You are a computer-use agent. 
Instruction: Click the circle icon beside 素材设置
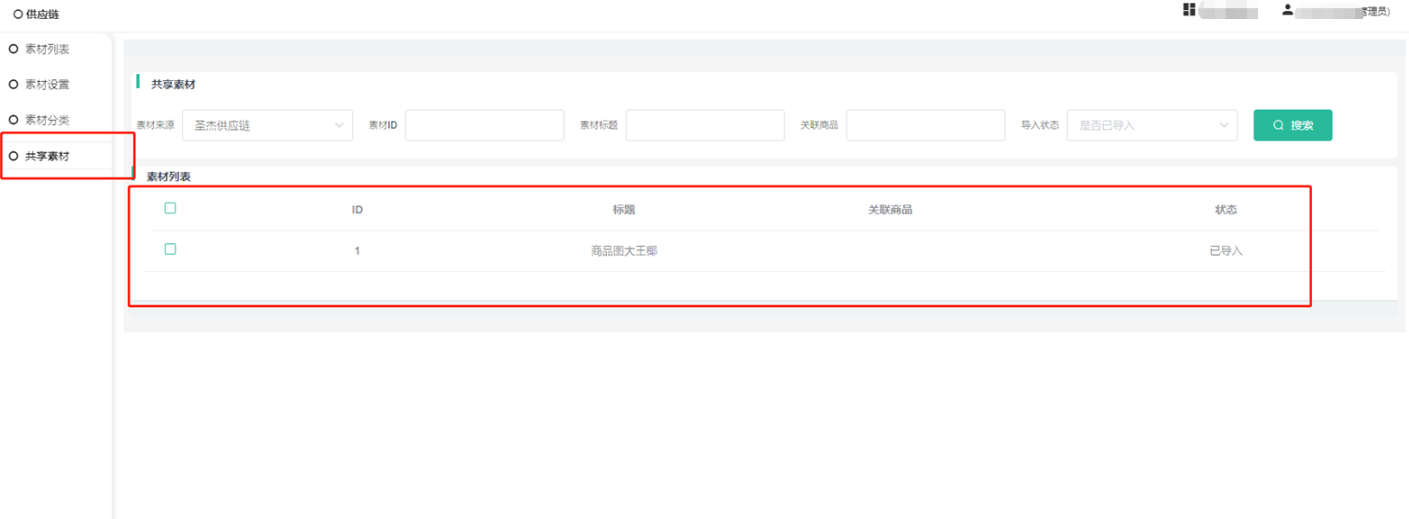coord(14,84)
